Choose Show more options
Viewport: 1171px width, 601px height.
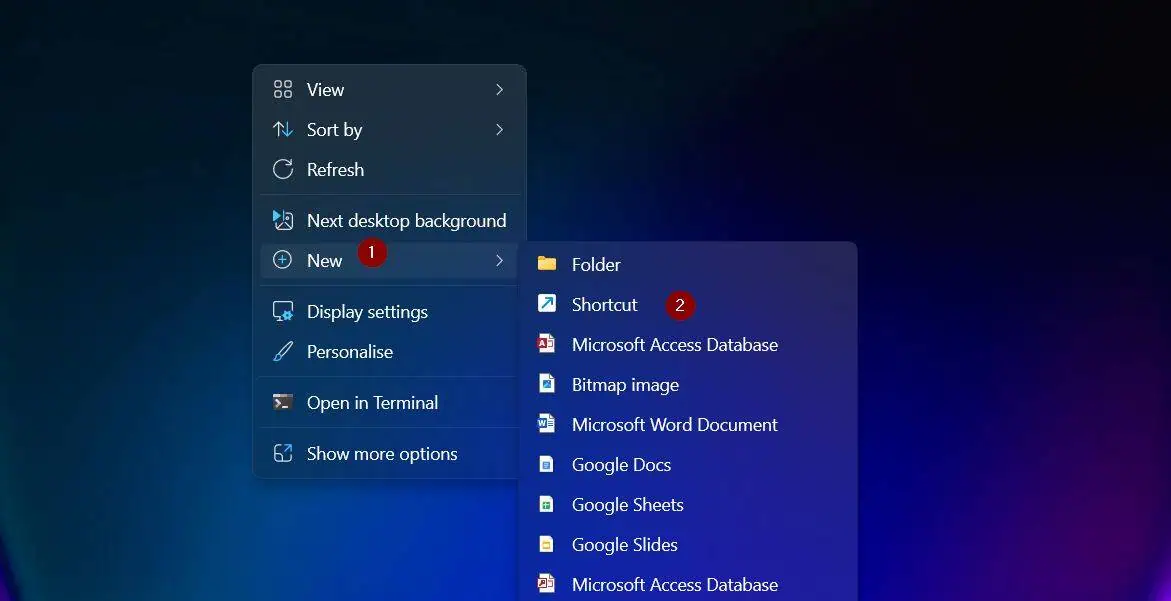coord(389,453)
